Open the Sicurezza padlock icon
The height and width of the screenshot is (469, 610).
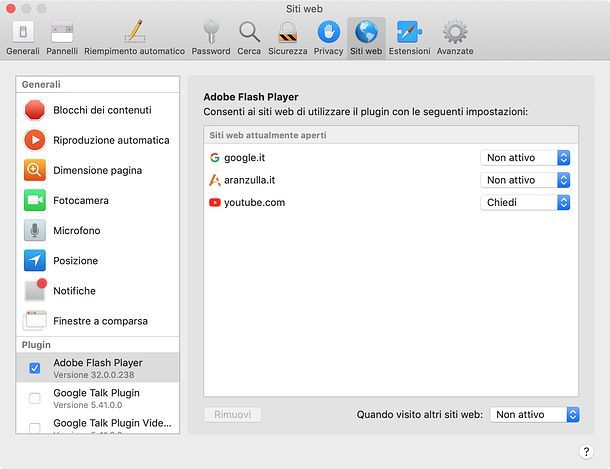pyautogui.click(x=287, y=32)
